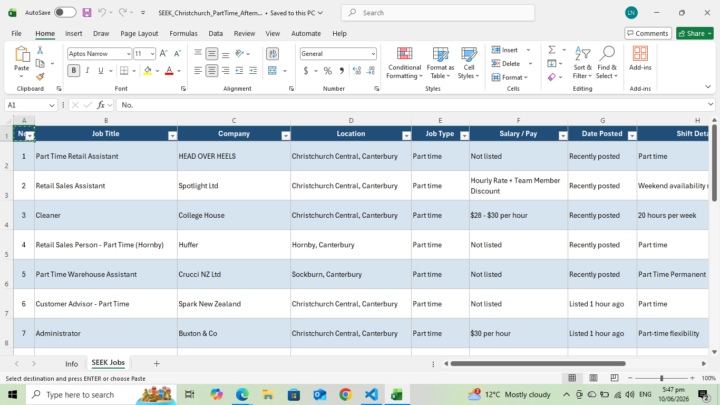
Task: Open the Job Title column filter dropdown
Action: click(x=172, y=136)
